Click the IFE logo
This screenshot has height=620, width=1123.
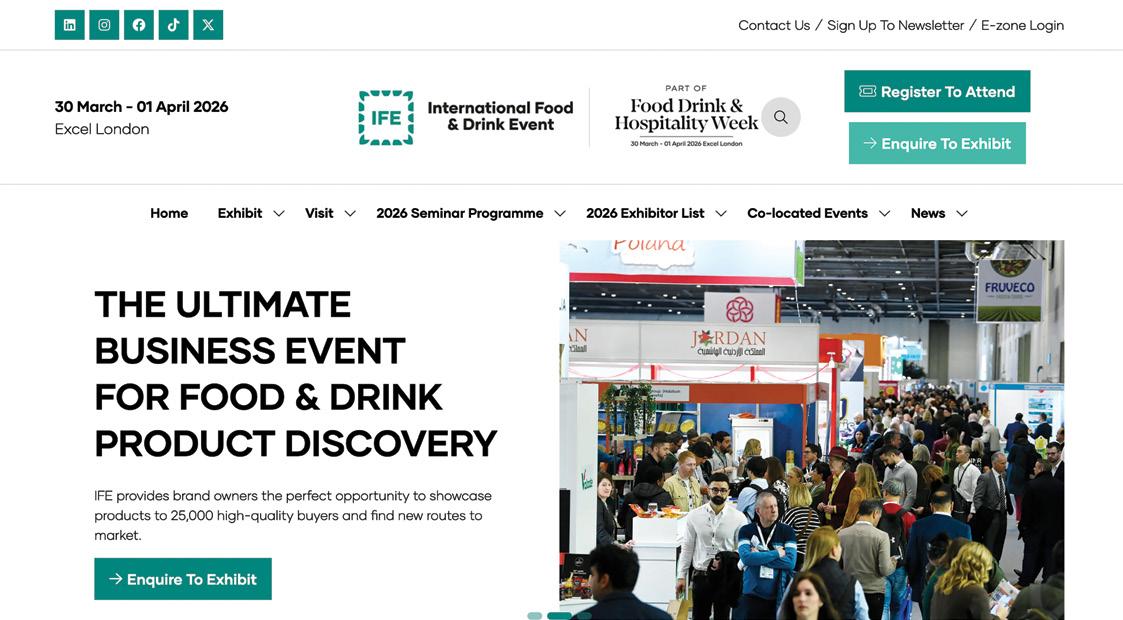click(466, 117)
